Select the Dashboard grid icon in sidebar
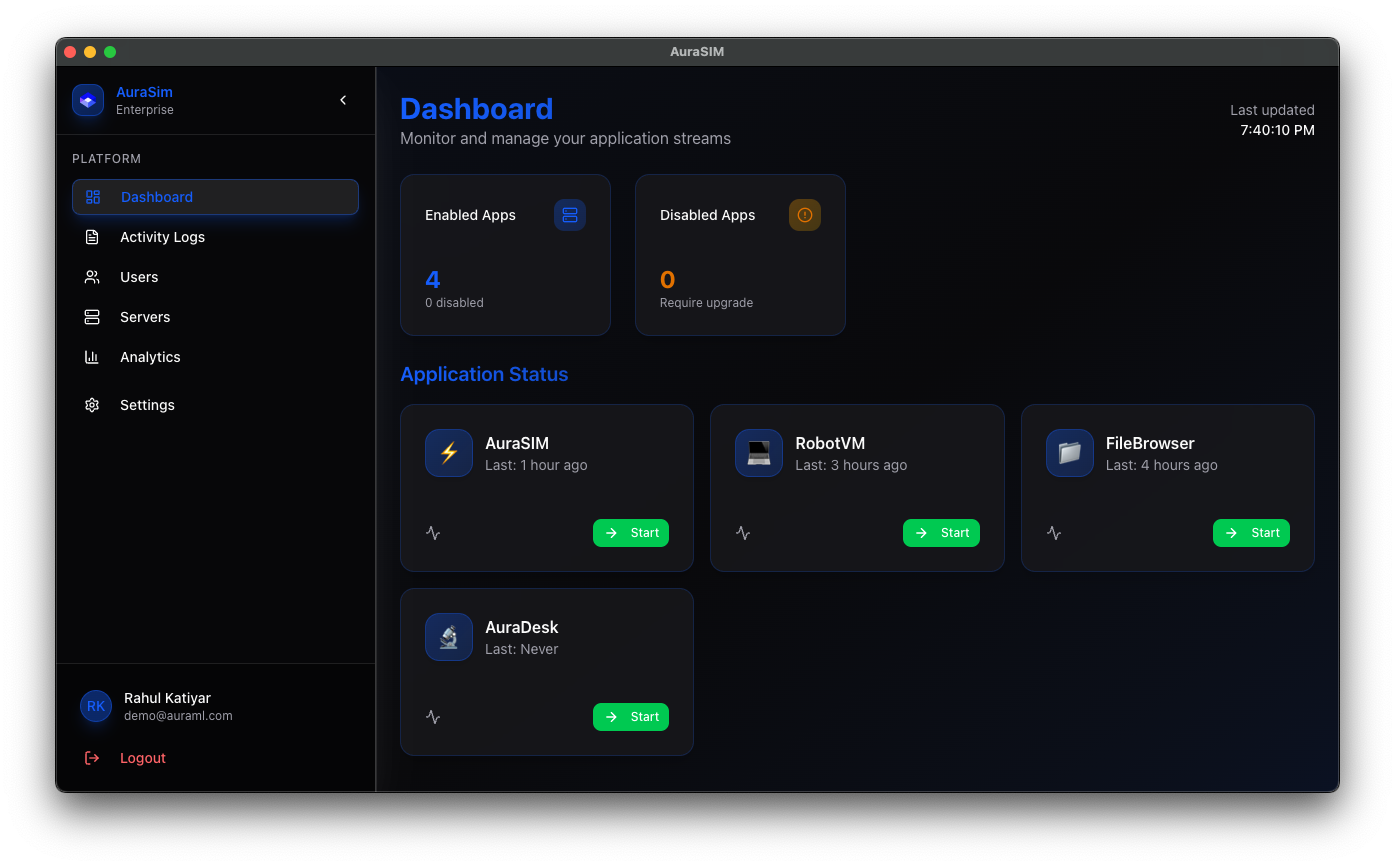Screen dimensions: 1395x866 click(x=92, y=197)
